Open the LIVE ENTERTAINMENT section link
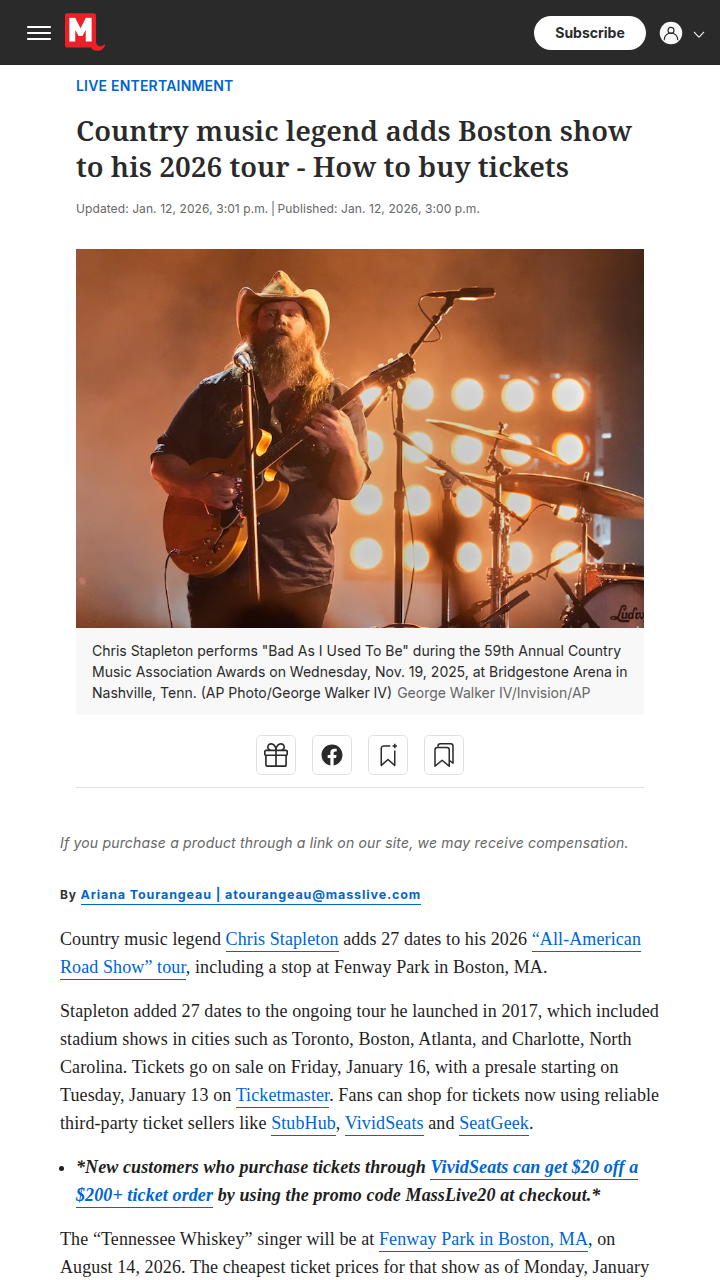The image size is (720, 1280). click(x=155, y=86)
